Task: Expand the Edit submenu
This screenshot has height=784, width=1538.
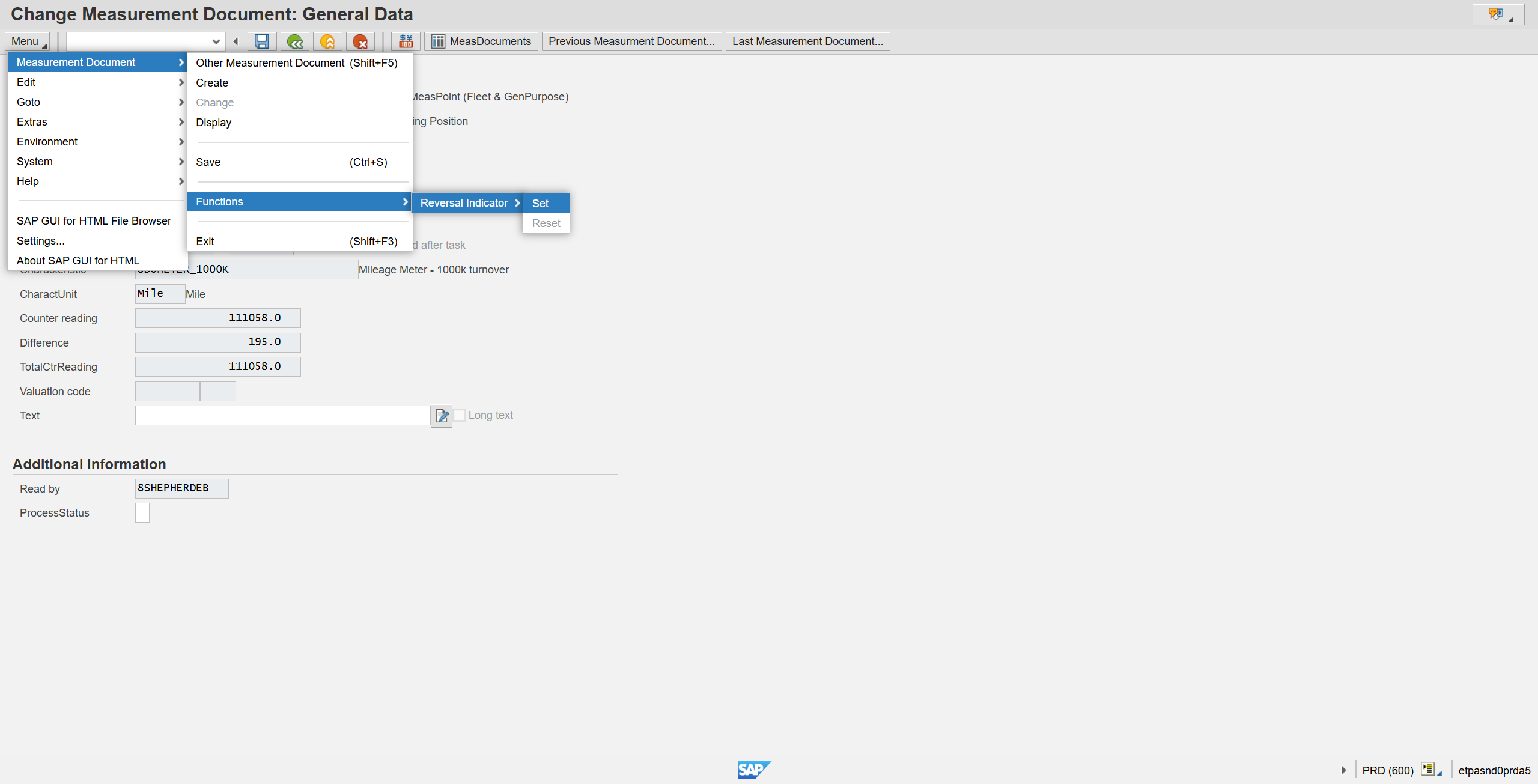Action: (98, 82)
